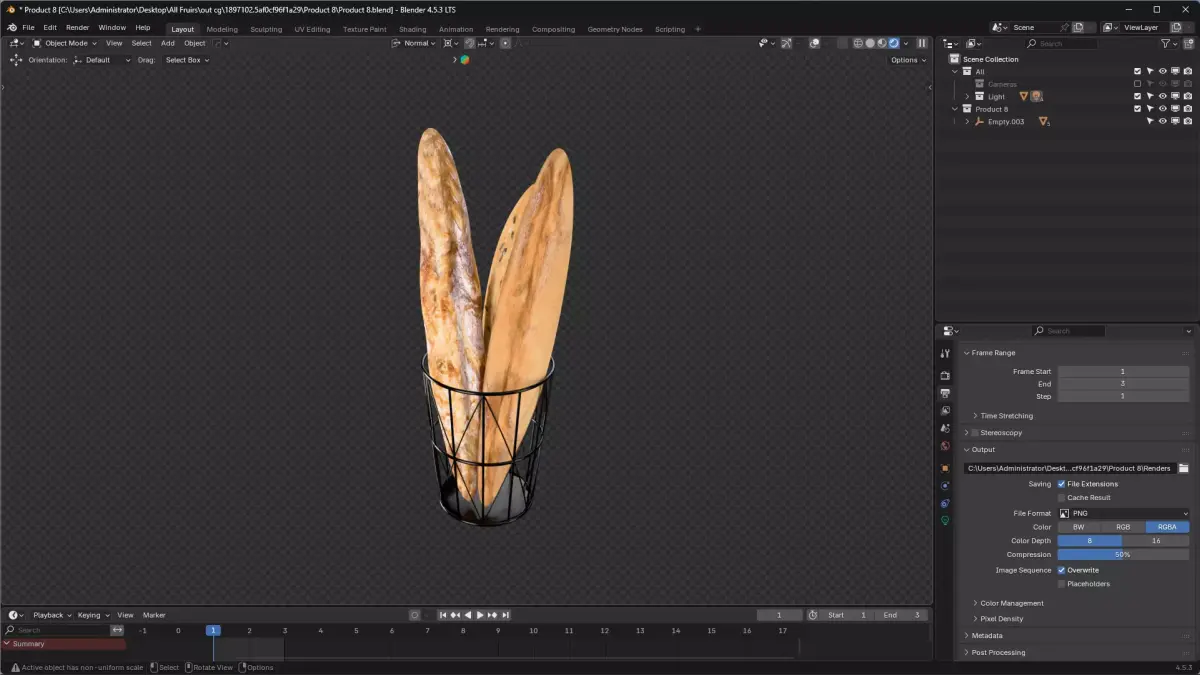The height and width of the screenshot is (675, 1200).
Task: Open the viewport Add menu
Action: 168,43
